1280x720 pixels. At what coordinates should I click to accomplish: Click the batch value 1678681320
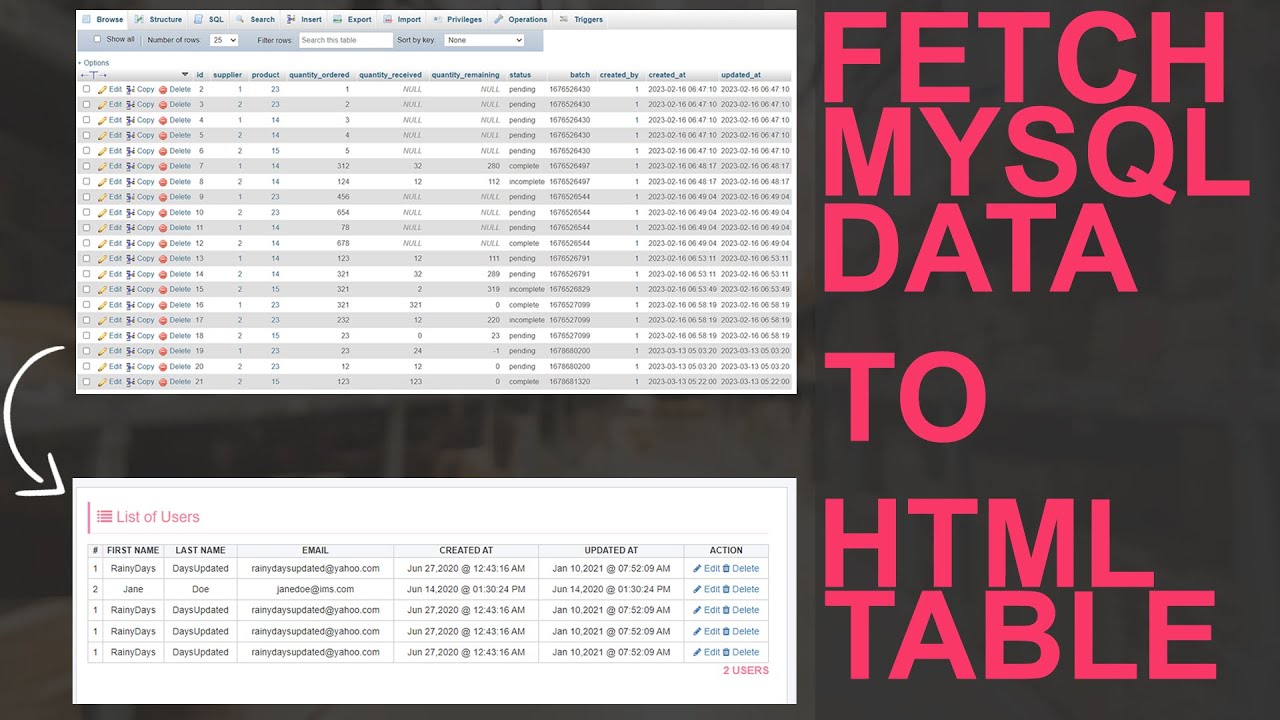coord(569,382)
